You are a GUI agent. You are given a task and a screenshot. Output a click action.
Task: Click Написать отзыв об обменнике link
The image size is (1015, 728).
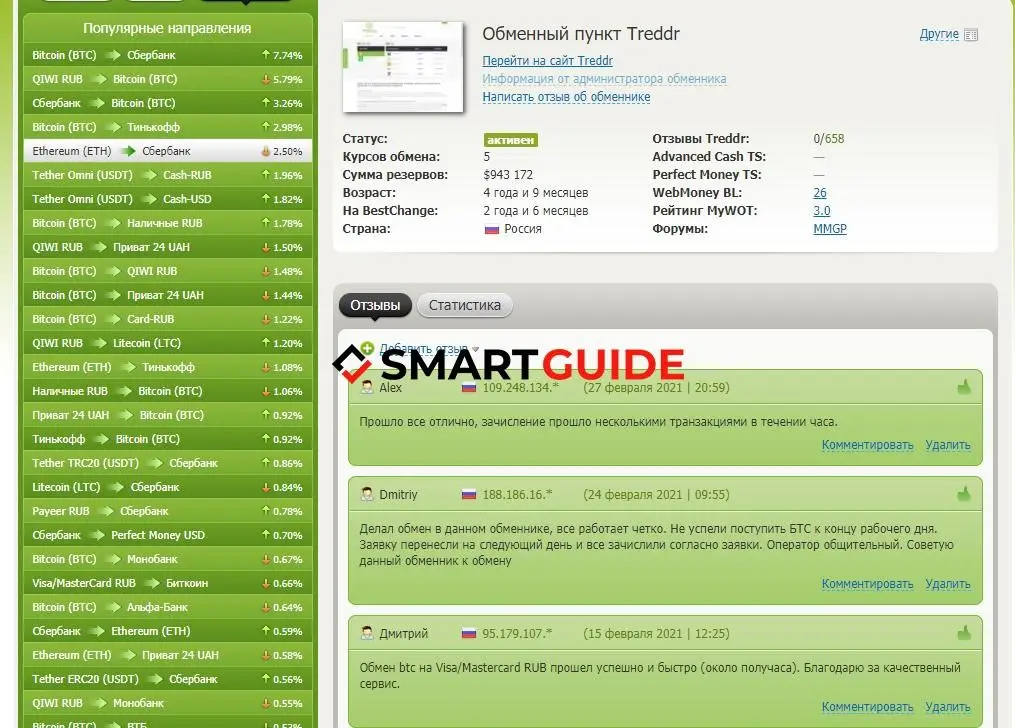pos(566,97)
